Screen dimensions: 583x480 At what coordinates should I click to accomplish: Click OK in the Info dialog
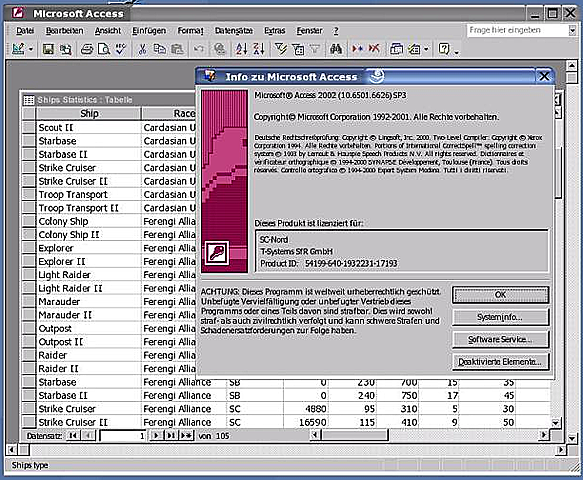[500, 295]
